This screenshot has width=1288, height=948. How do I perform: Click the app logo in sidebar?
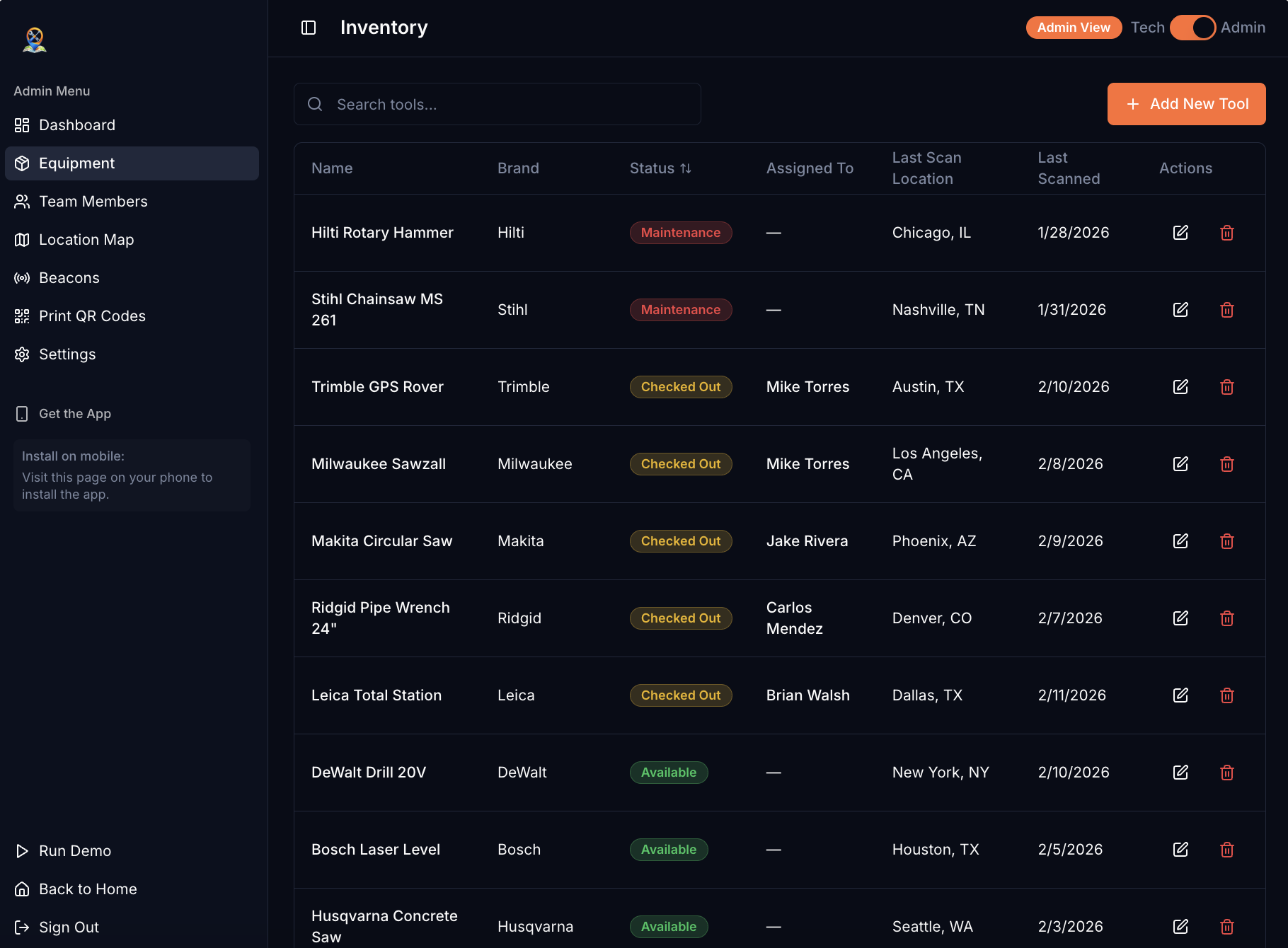click(35, 40)
